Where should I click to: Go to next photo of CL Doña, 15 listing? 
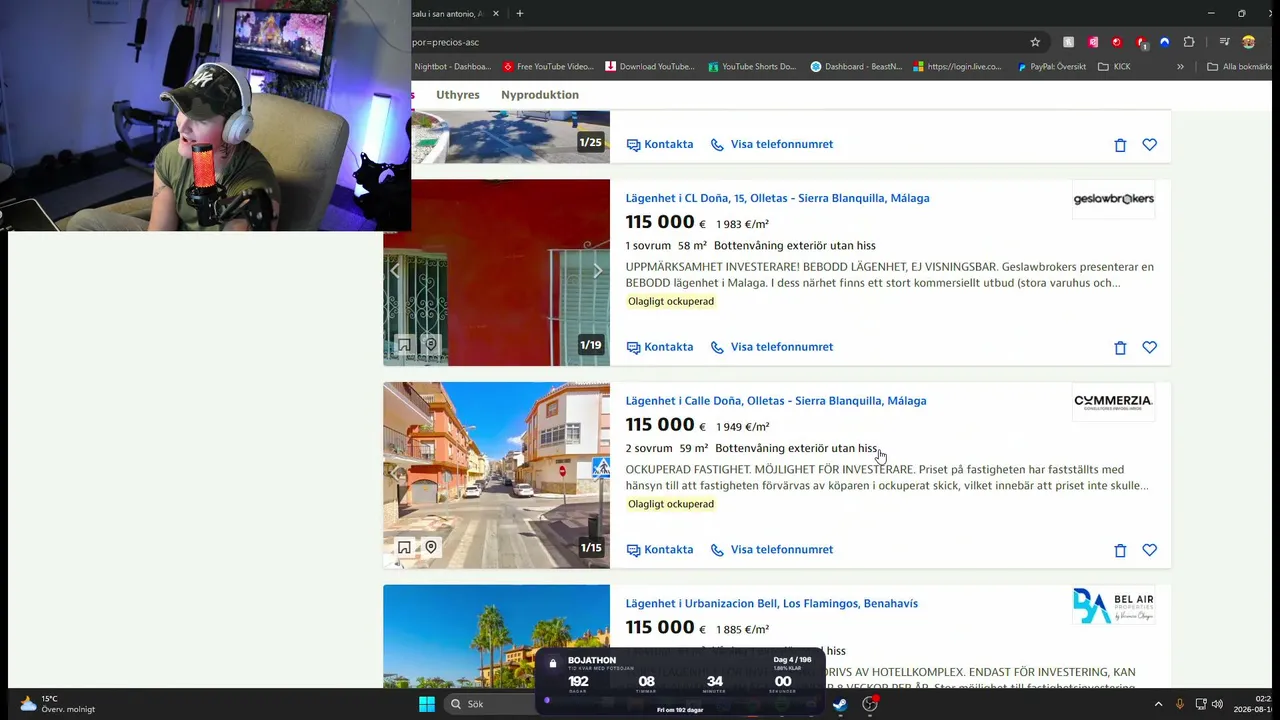(x=597, y=271)
